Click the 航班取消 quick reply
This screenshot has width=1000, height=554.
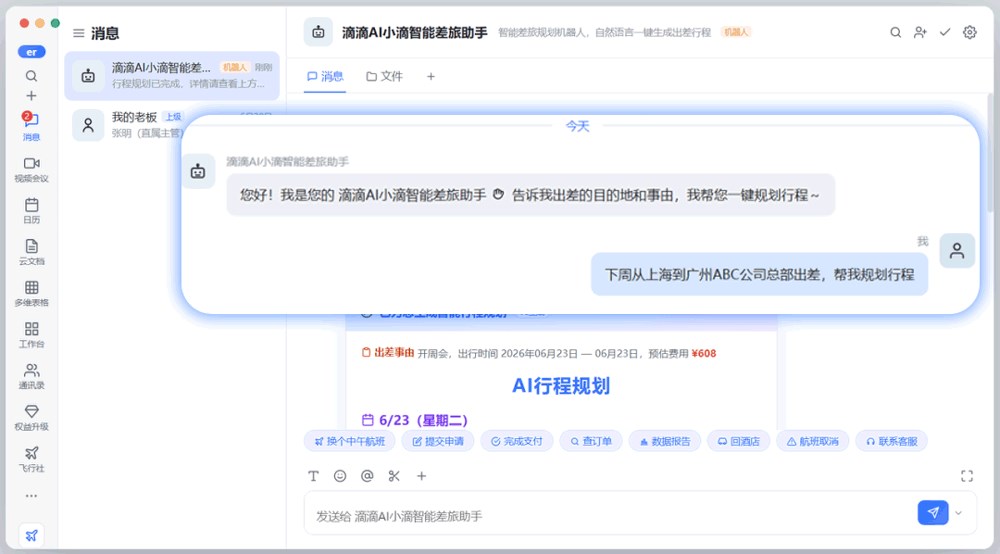point(812,441)
